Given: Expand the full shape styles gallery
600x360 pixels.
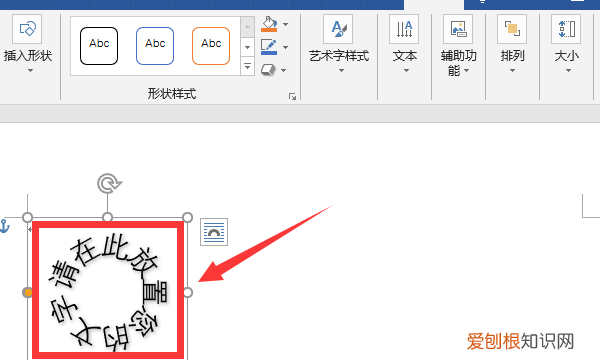Looking at the screenshot, I should pos(248,66).
